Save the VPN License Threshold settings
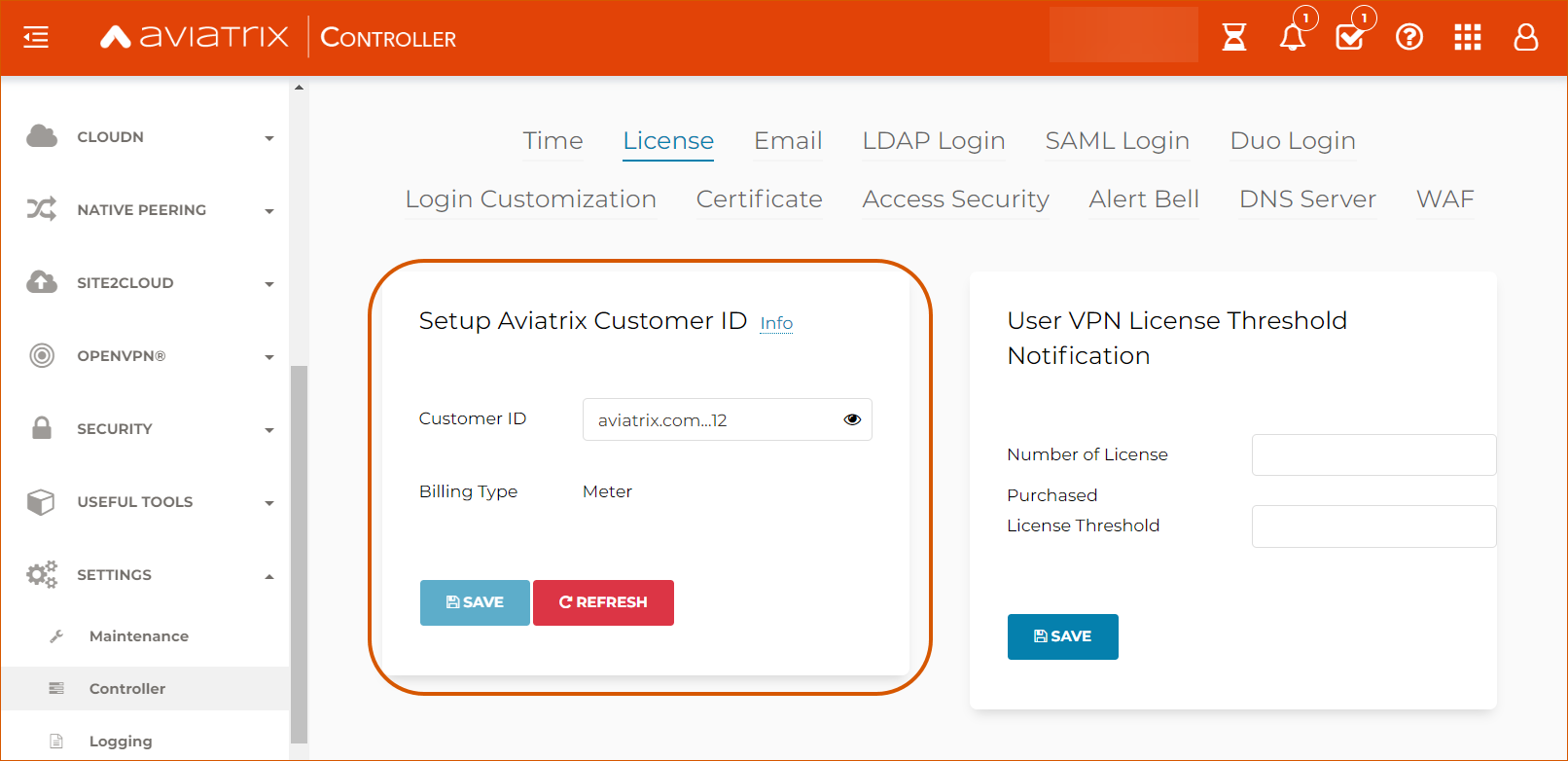1568x761 pixels. 1062,636
